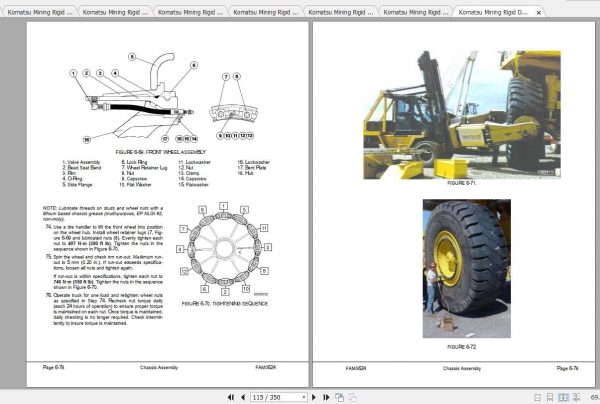The image size is (600, 404).
Task: Click step 74 tire handler instruction
Action: 104,238
